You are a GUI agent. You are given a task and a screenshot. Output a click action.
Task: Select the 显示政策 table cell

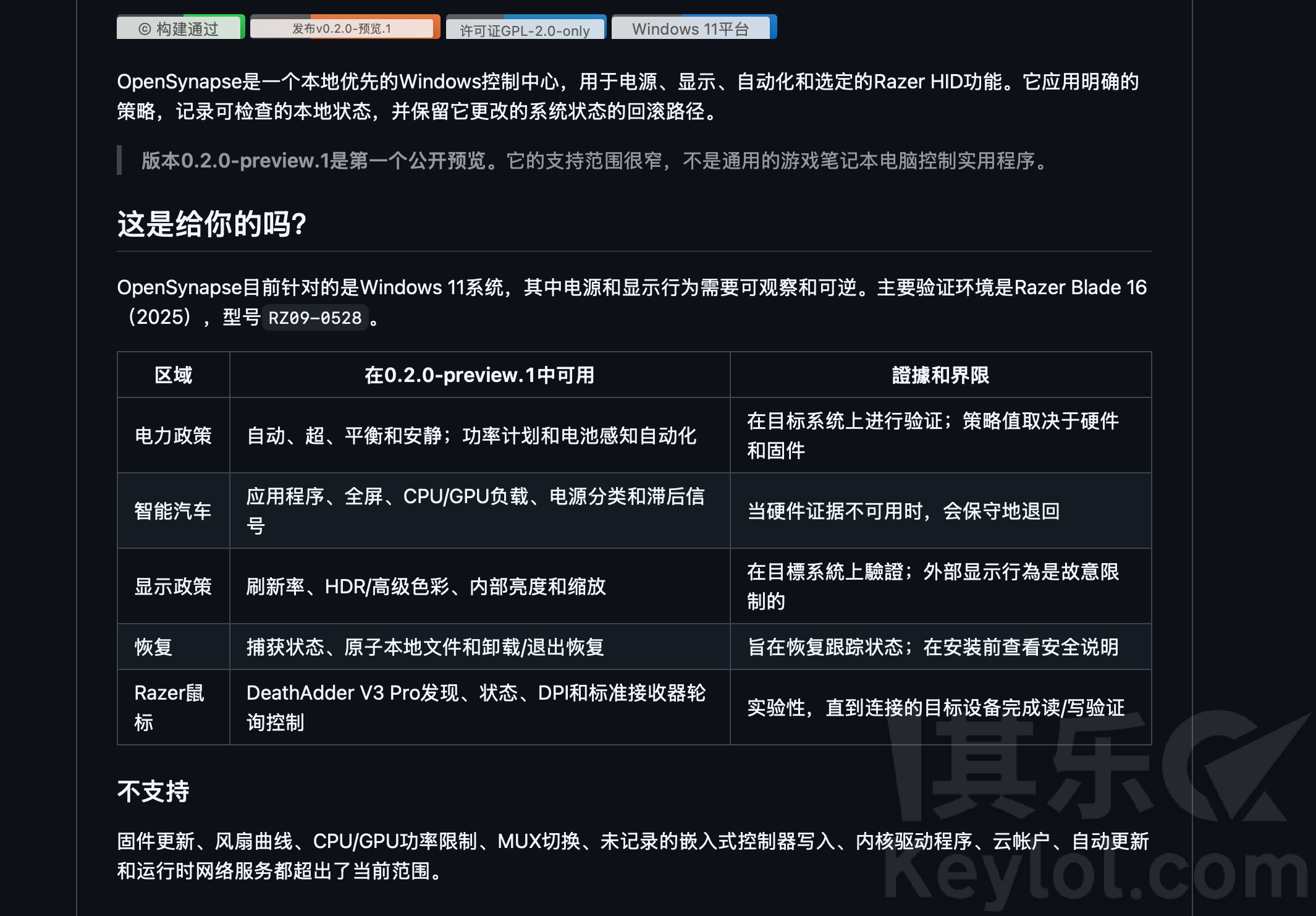coord(174,587)
